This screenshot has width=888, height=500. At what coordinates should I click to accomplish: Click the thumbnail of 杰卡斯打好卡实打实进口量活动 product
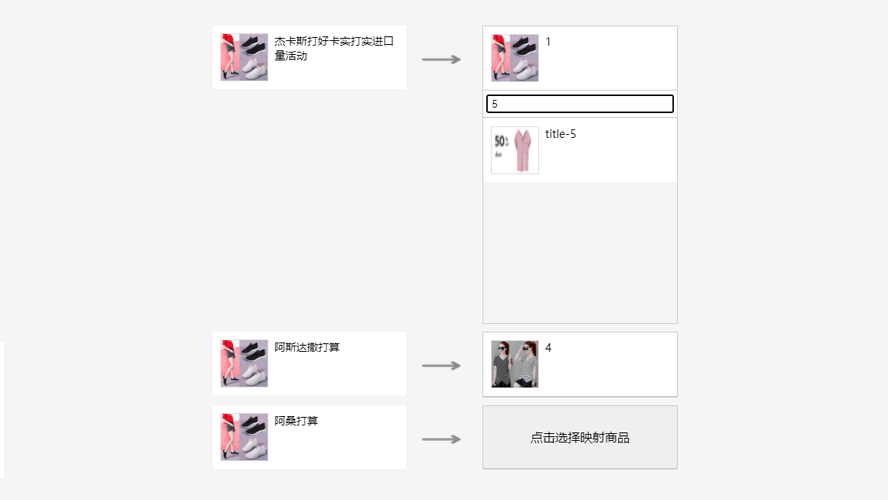pyautogui.click(x=244, y=57)
